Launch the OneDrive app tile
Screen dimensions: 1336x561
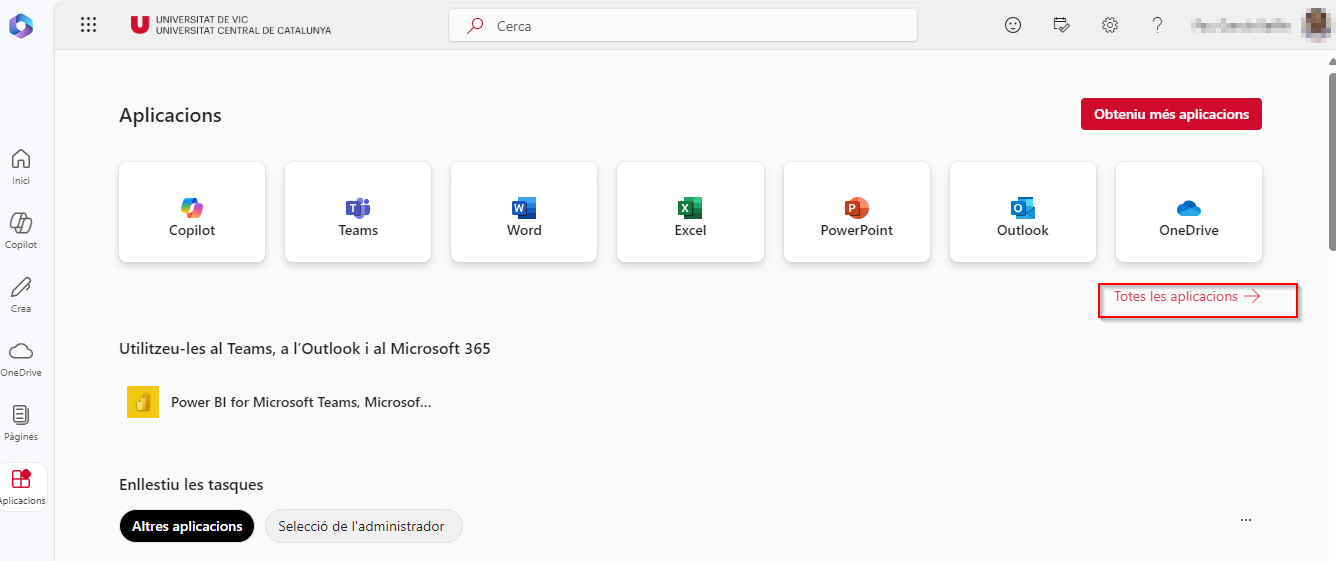[x=1189, y=212]
